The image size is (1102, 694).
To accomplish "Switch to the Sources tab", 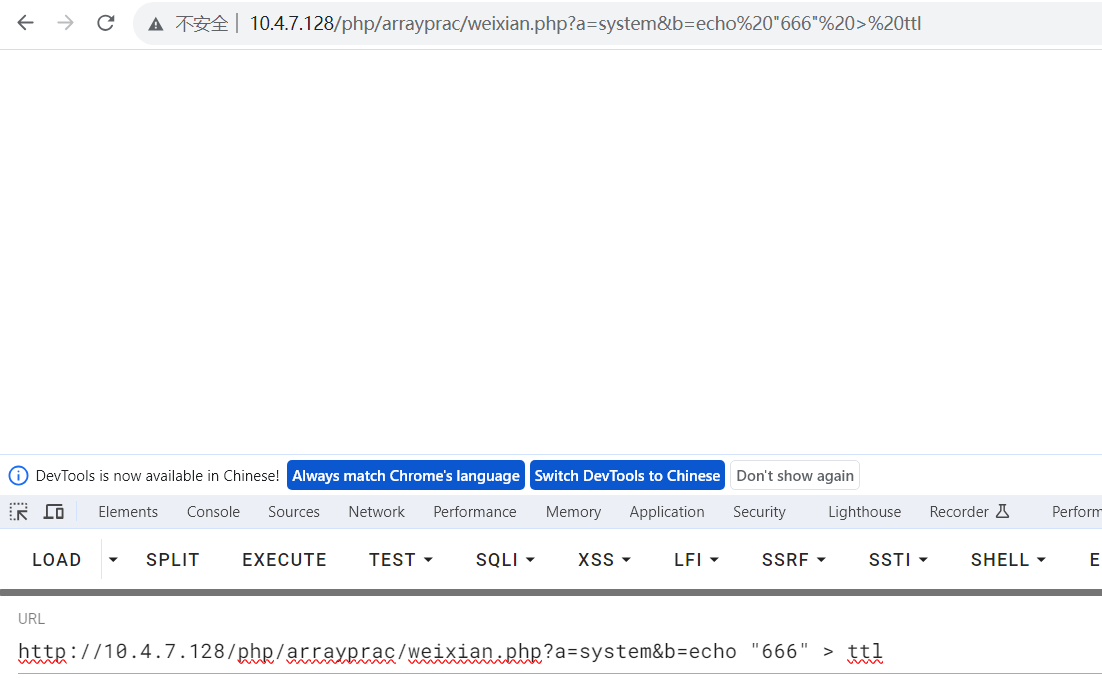I will coord(294,512).
